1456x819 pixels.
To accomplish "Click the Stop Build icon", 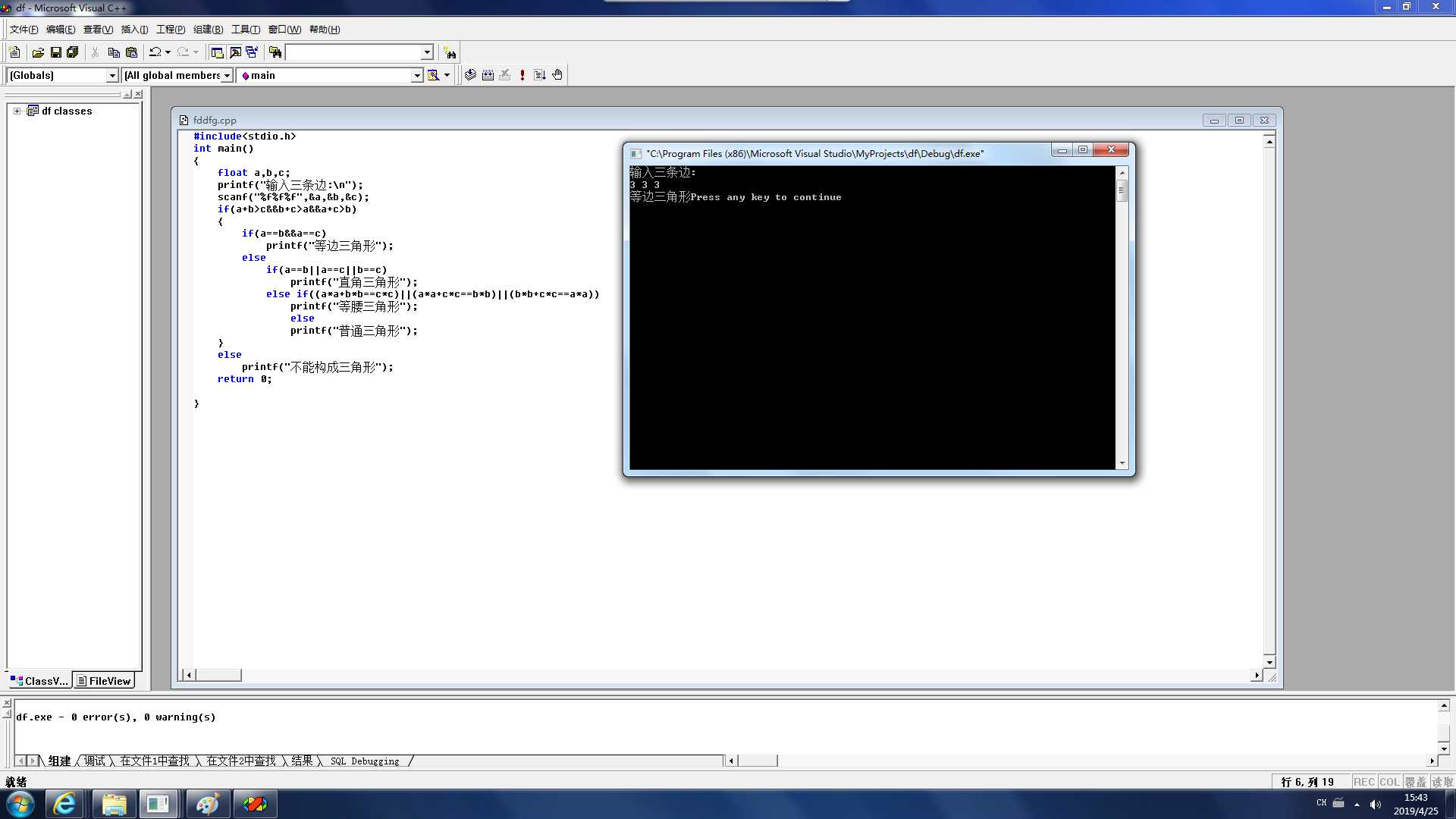I will click(505, 75).
